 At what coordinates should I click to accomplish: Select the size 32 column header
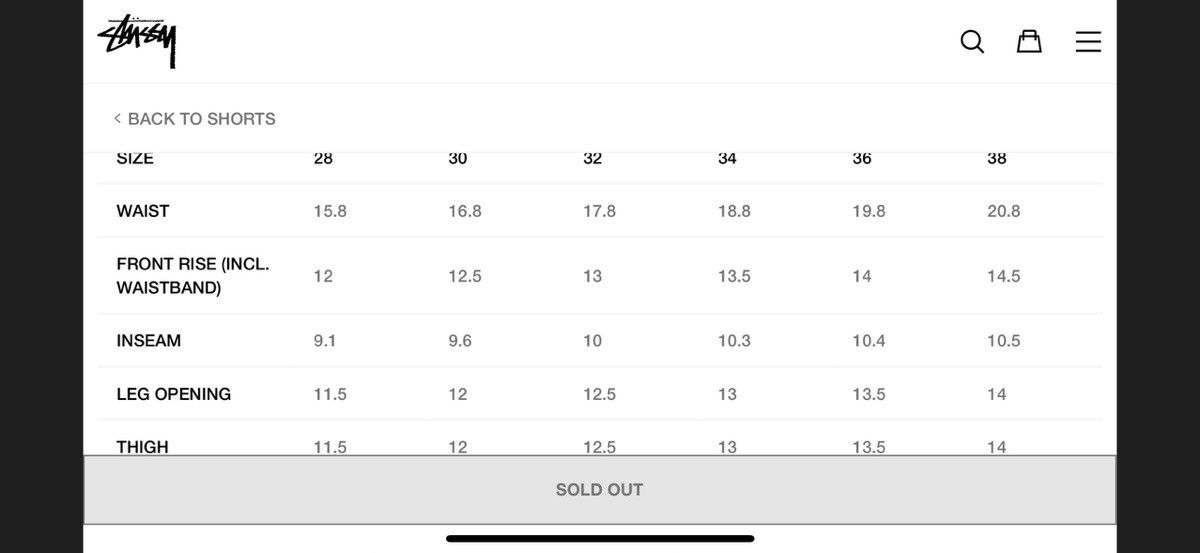593,158
